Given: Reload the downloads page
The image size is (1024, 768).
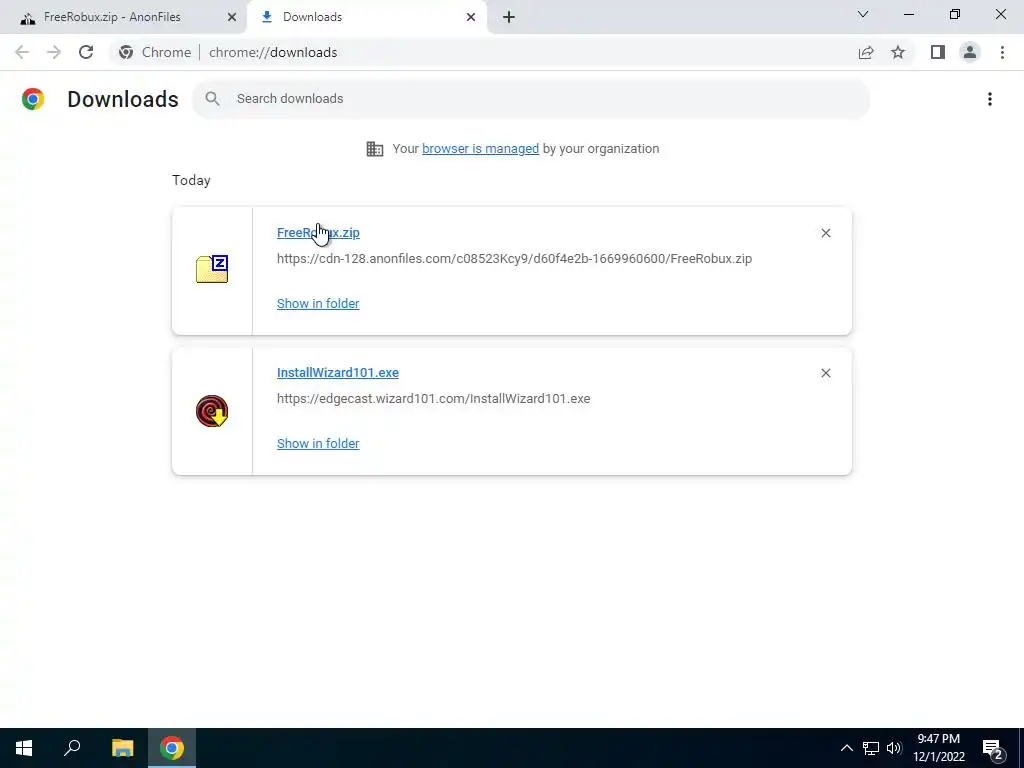Looking at the screenshot, I should tap(86, 52).
